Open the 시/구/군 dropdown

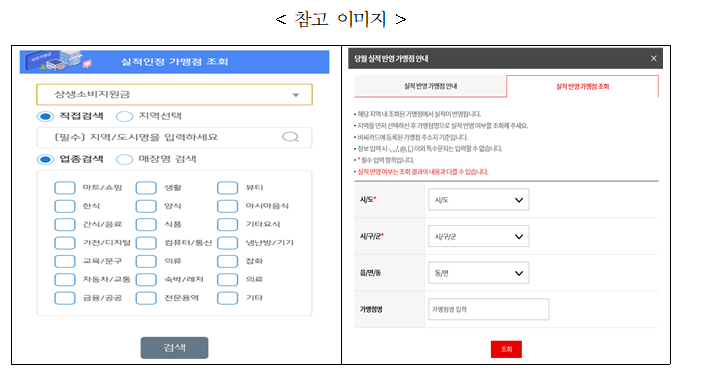point(479,236)
